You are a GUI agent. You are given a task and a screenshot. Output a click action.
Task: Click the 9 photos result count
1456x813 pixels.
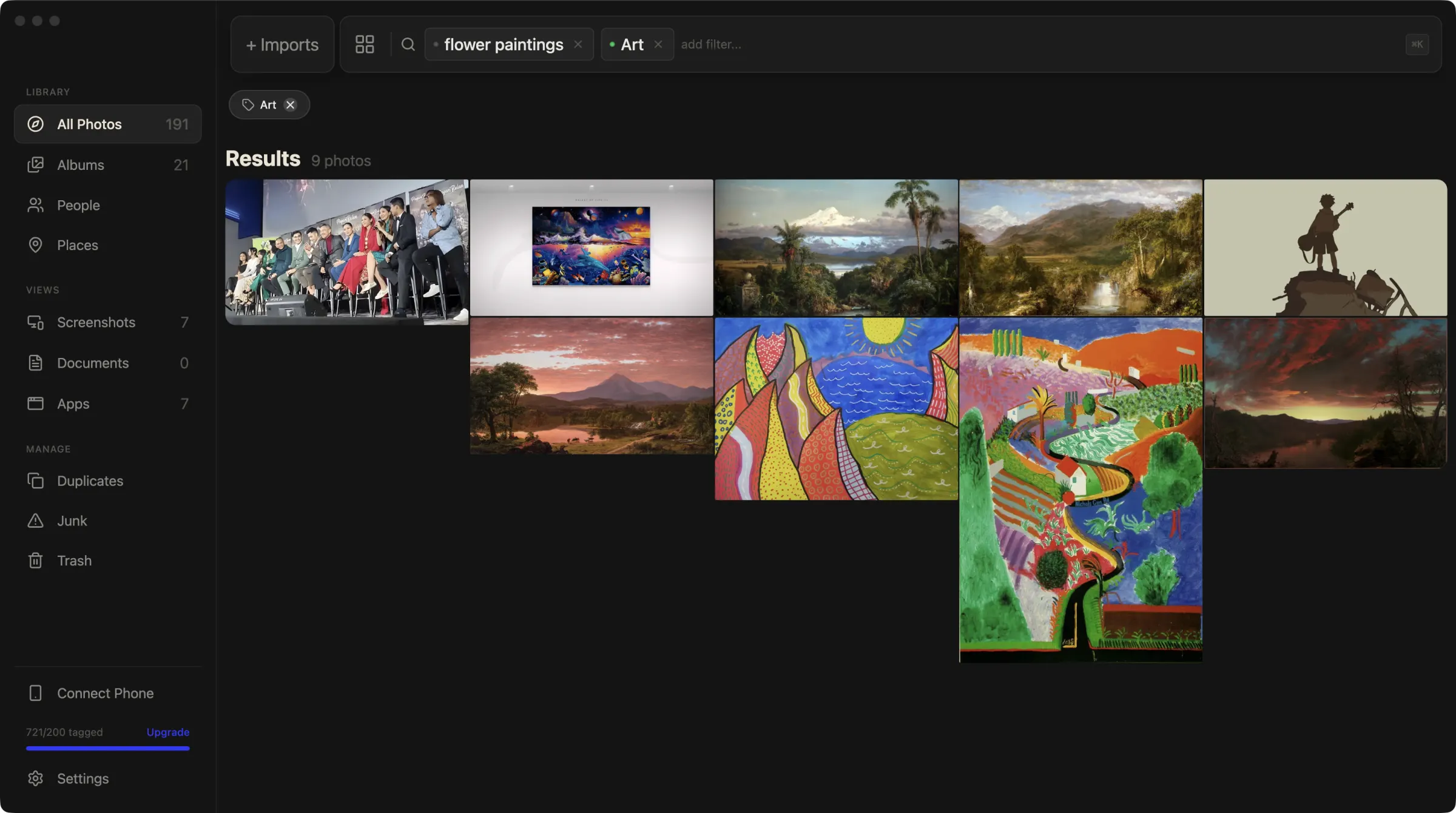341,161
